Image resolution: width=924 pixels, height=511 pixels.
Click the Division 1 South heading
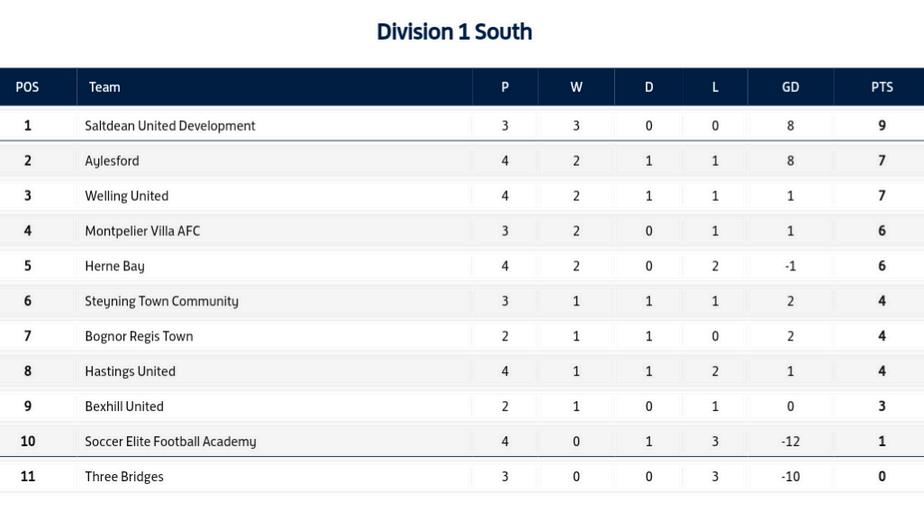pos(454,32)
